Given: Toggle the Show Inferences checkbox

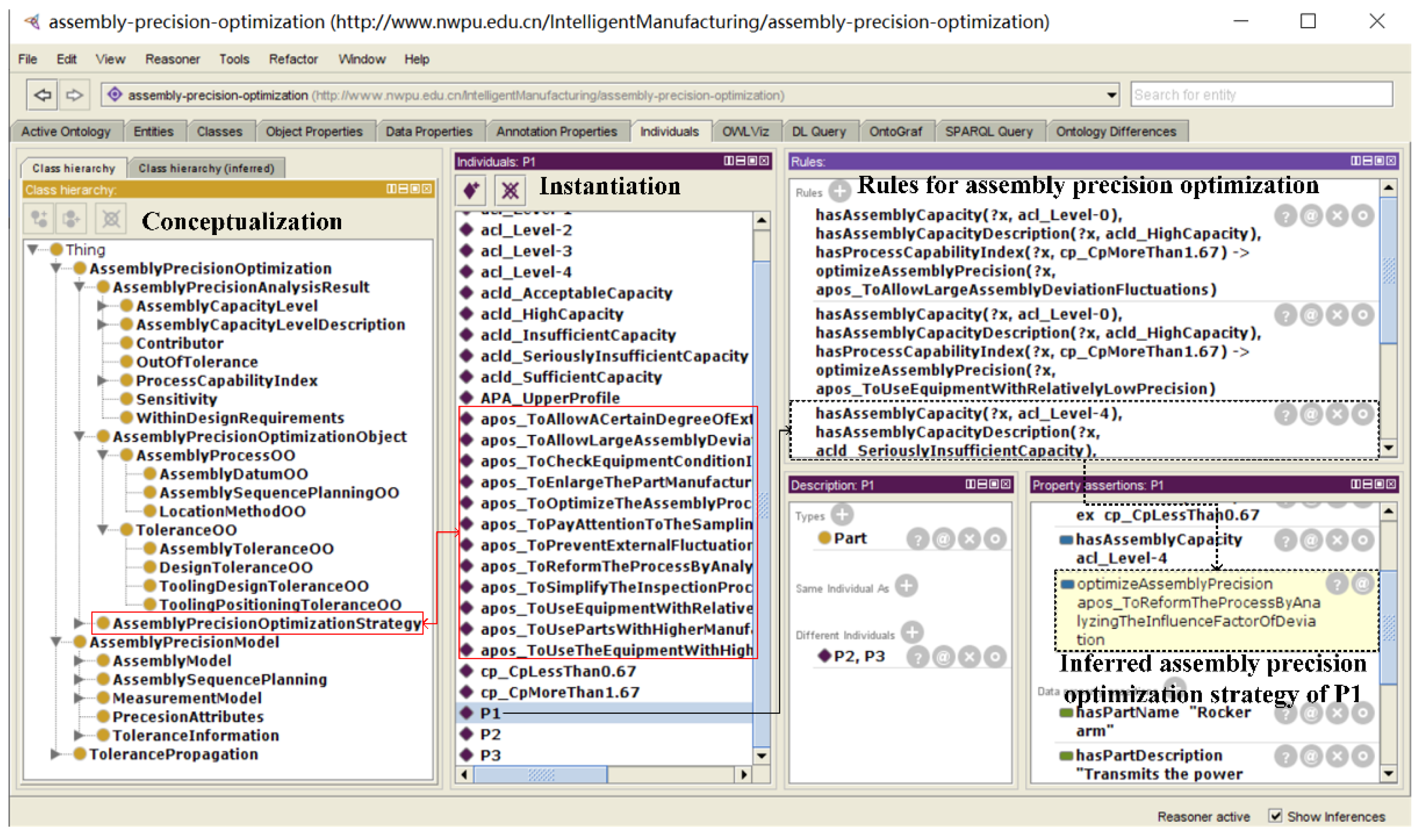Looking at the screenshot, I should click(1276, 816).
